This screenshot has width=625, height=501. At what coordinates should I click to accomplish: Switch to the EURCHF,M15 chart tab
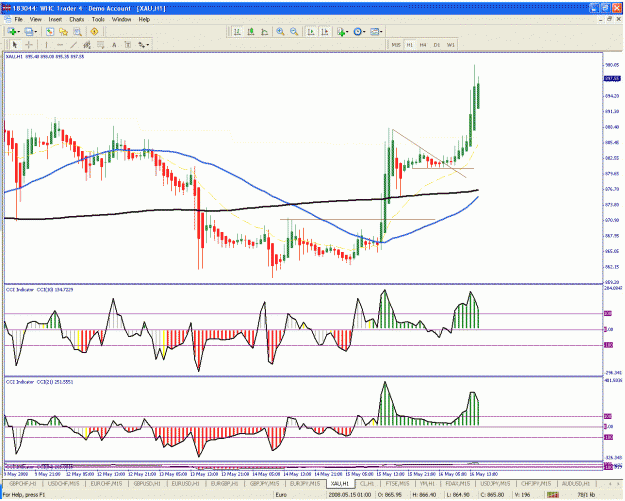(x=106, y=484)
